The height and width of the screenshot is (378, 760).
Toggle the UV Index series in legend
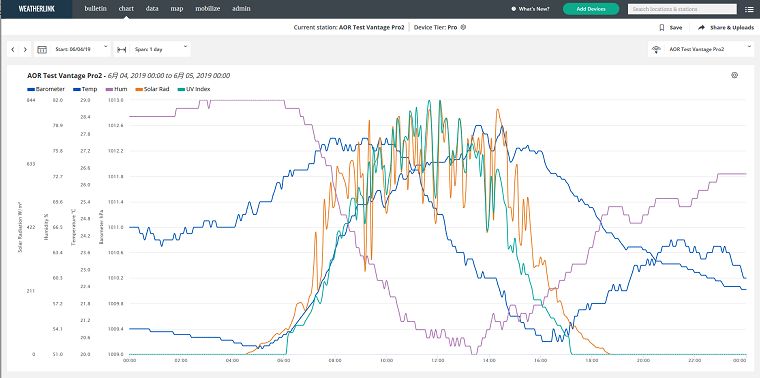click(x=194, y=89)
